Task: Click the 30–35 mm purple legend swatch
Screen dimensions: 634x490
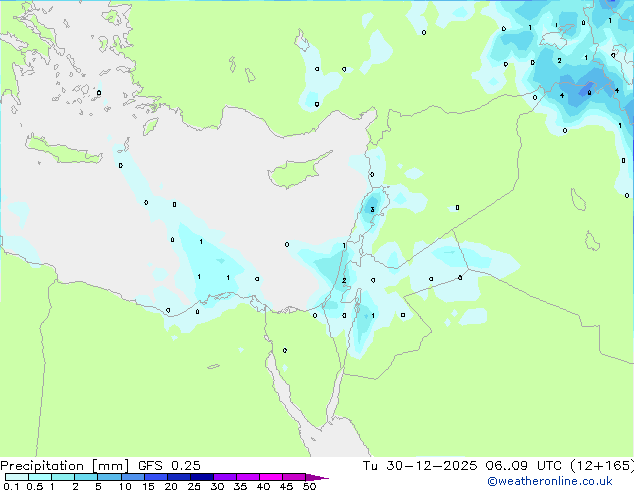Action: point(224,477)
